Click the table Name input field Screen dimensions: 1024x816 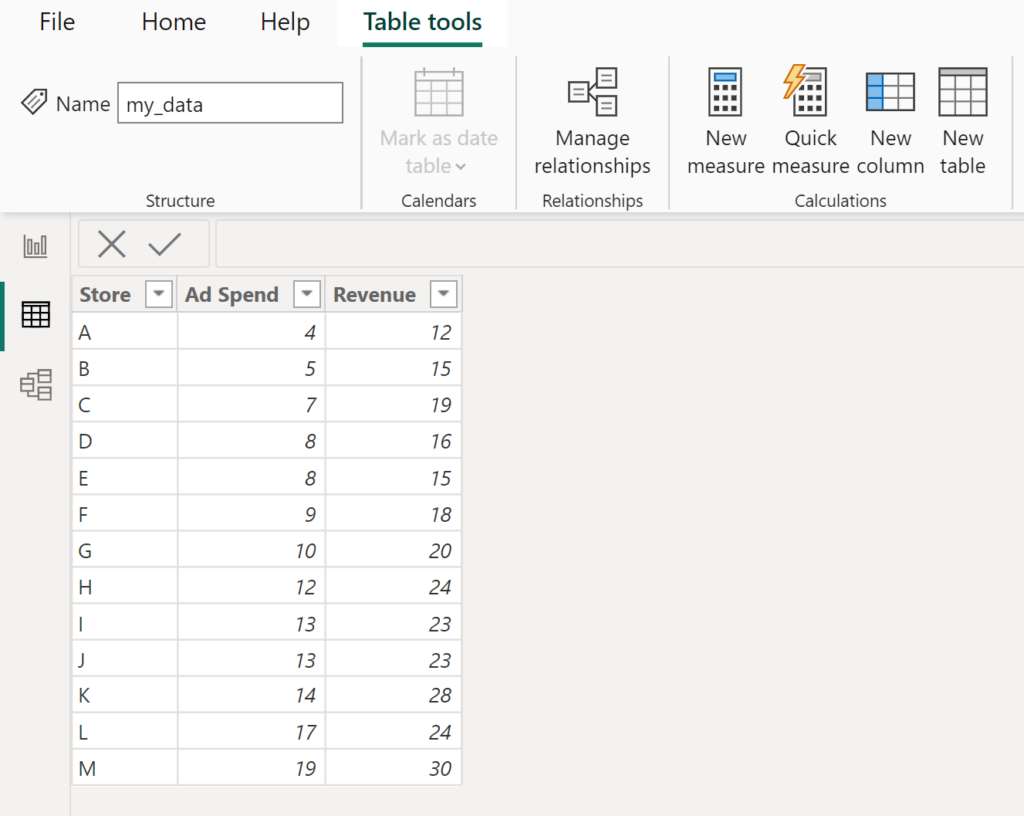[x=230, y=102]
